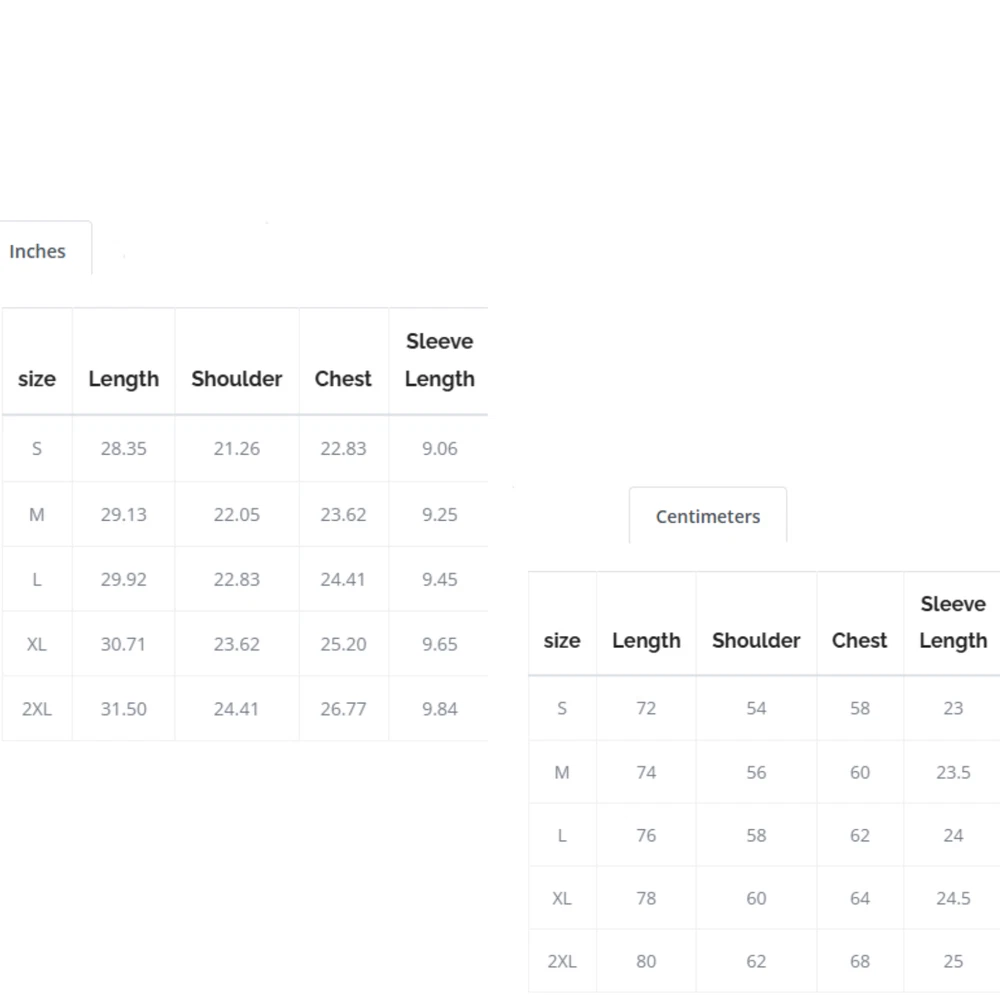
Task: Click the 28.35 length cell
Action: click(x=123, y=449)
